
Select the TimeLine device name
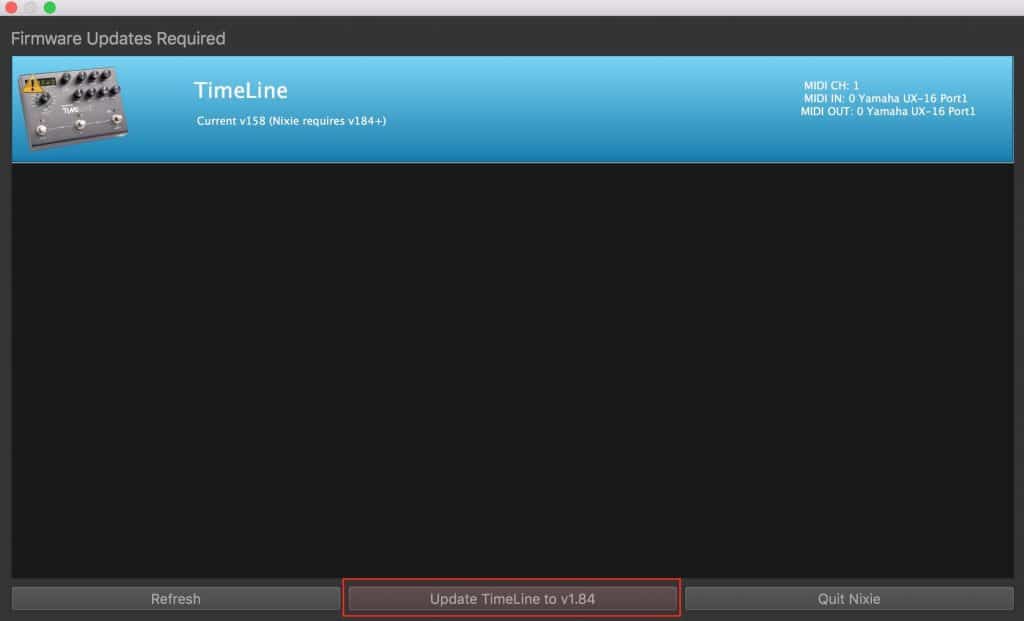click(240, 90)
